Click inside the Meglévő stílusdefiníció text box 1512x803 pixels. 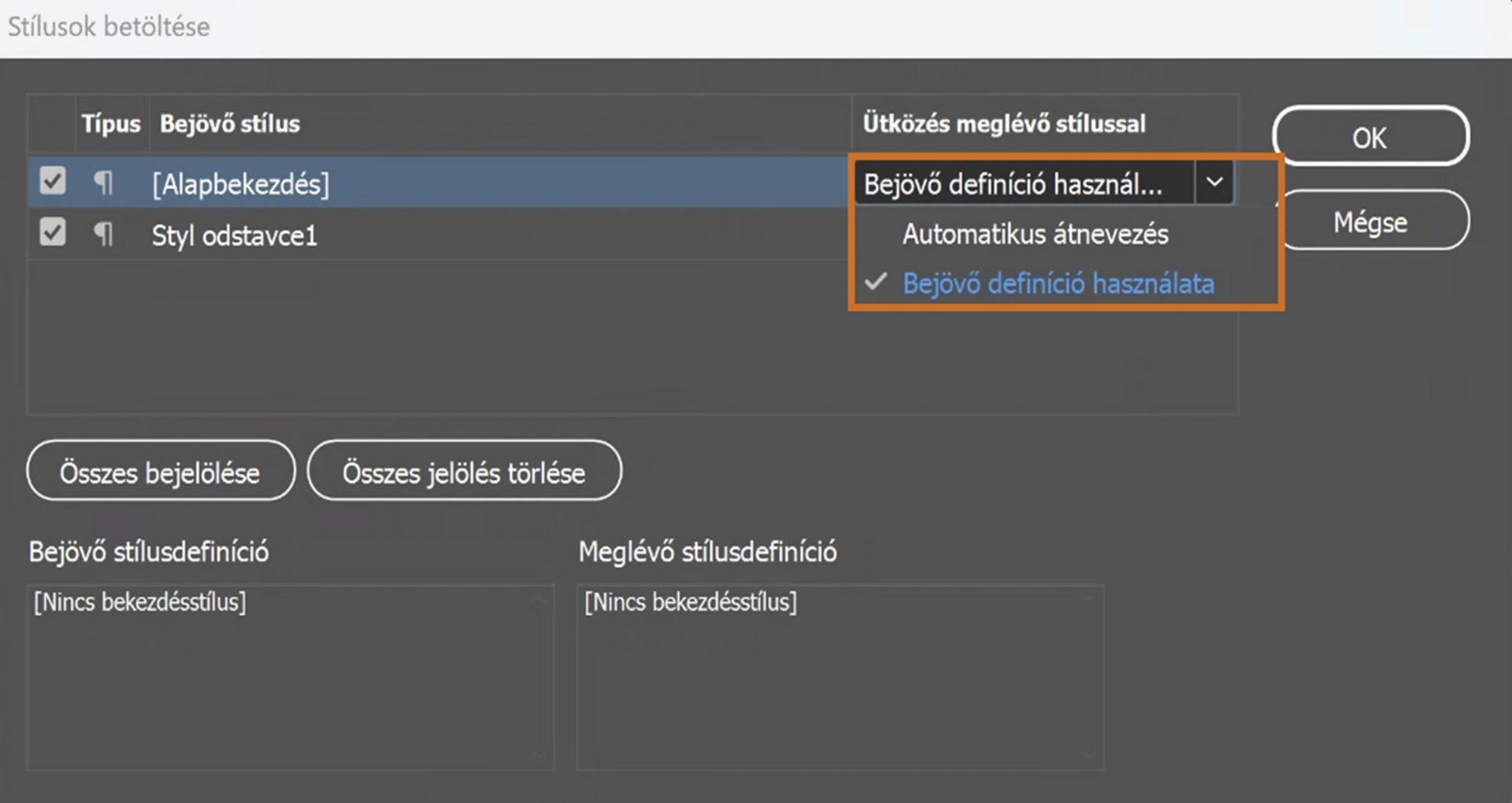click(x=839, y=677)
